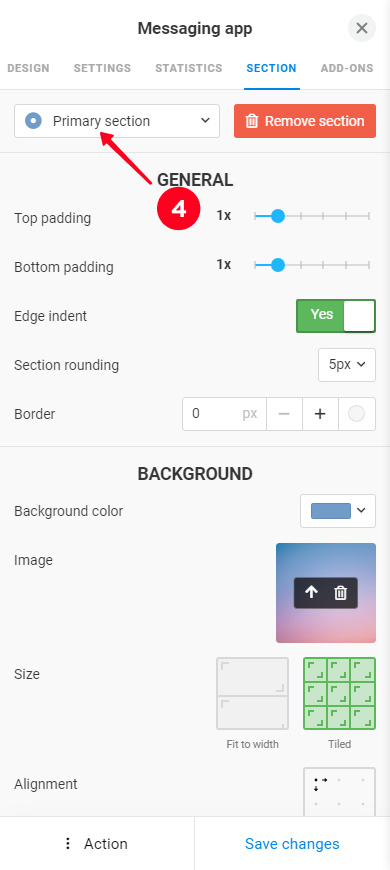Open the Primary section dropdown

click(117, 121)
